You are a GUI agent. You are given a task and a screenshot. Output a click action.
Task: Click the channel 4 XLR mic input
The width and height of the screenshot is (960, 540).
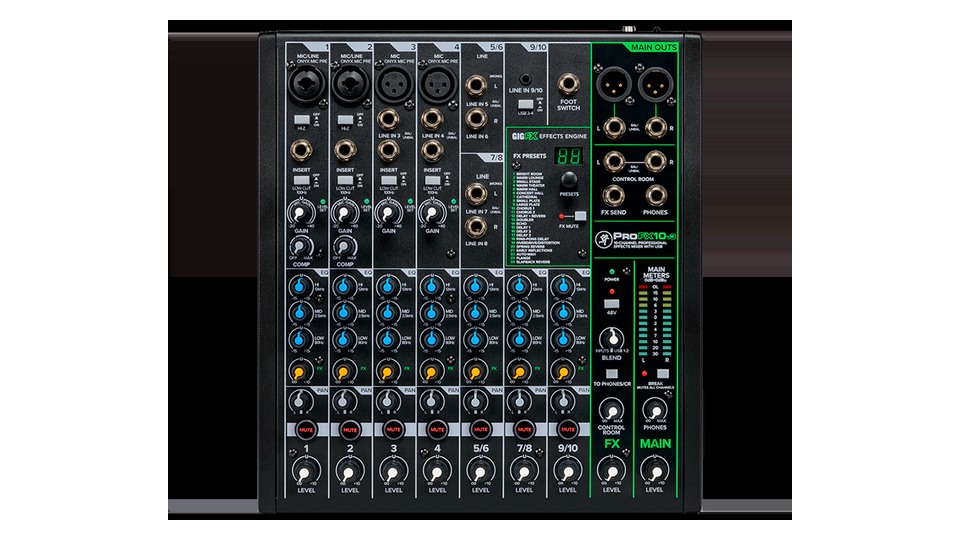pyautogui.click(x=438, y=84)
